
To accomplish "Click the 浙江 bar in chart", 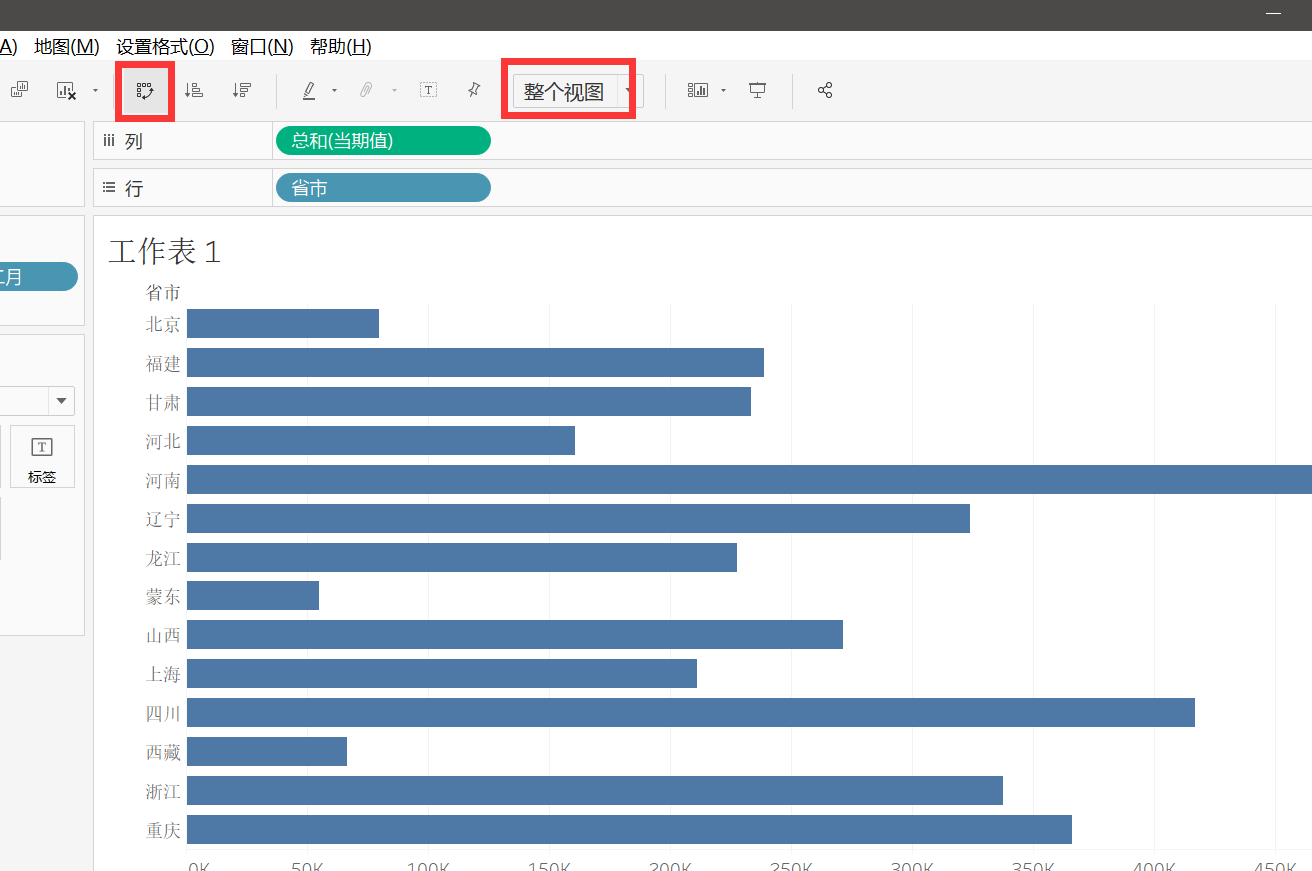I will (595, 791).
